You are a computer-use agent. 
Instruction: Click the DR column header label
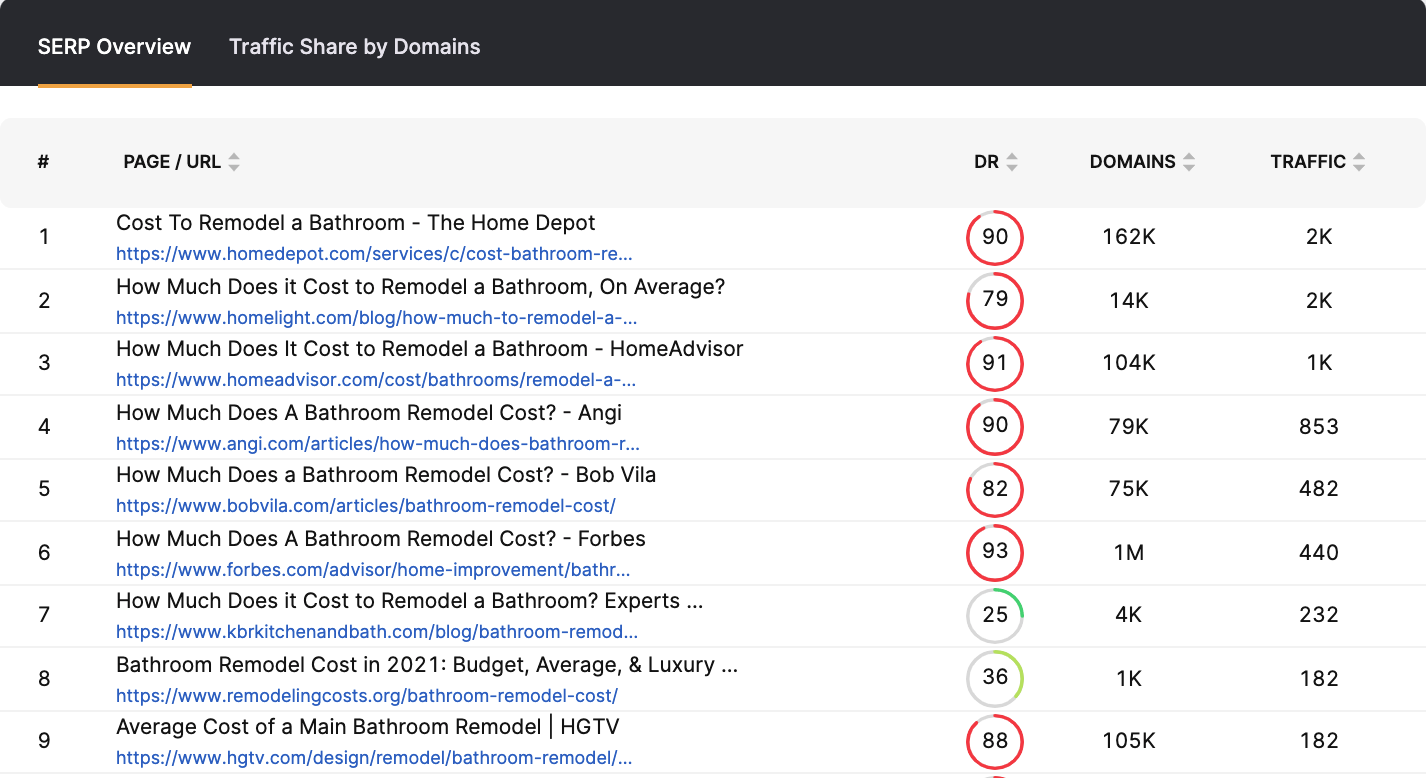click(x=986, y=162)
